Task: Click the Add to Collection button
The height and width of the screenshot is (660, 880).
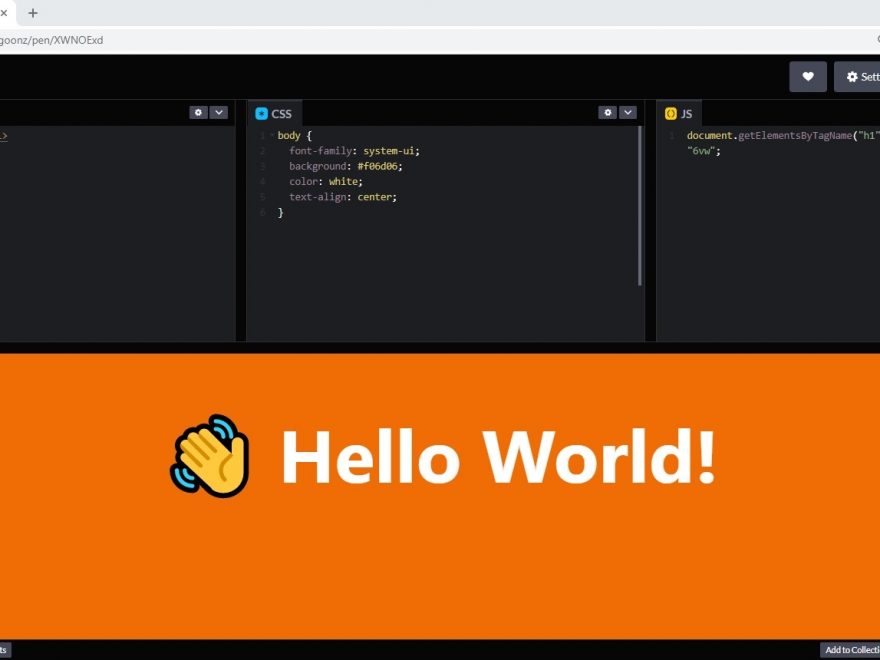Action: [850, 650]
